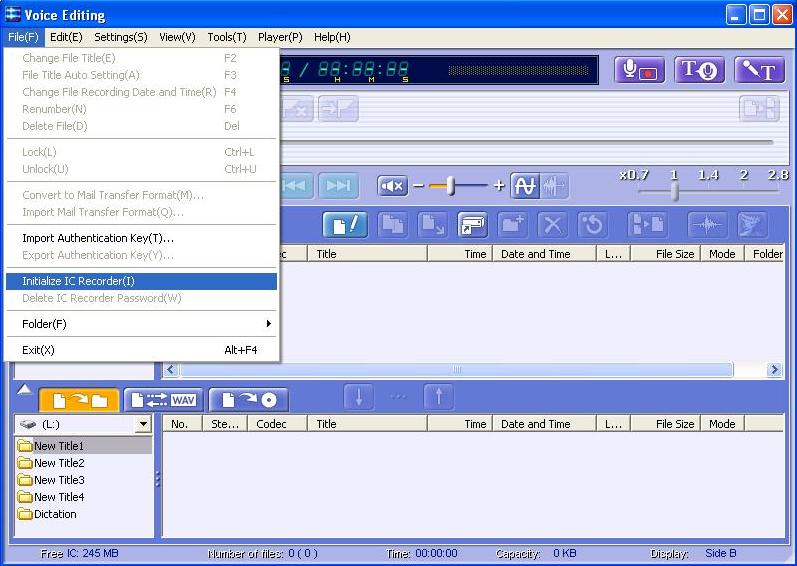The image size is (797, 566).
Task: Open the Tools(T) menu
Action: point(227,37)
